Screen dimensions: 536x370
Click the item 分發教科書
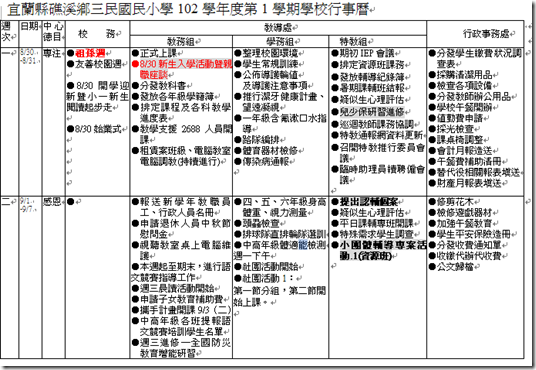[x=163, y=85]
